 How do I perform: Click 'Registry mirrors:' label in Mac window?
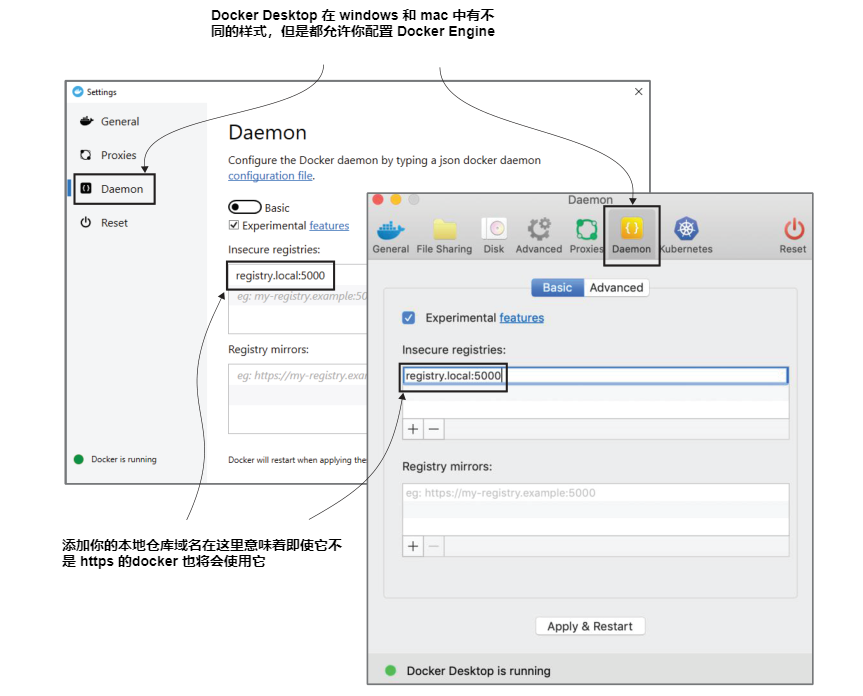point(447,467)
